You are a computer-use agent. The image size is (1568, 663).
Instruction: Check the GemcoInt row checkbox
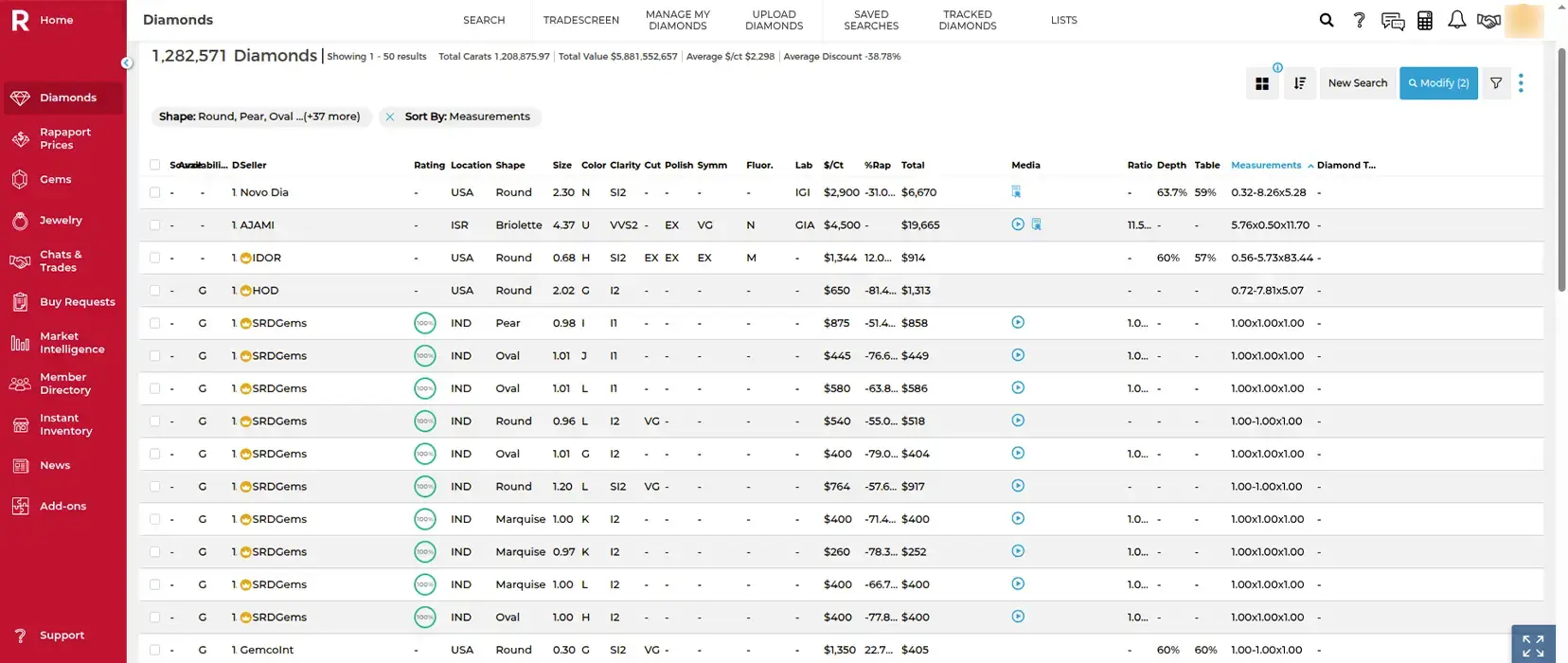(155, 650)
